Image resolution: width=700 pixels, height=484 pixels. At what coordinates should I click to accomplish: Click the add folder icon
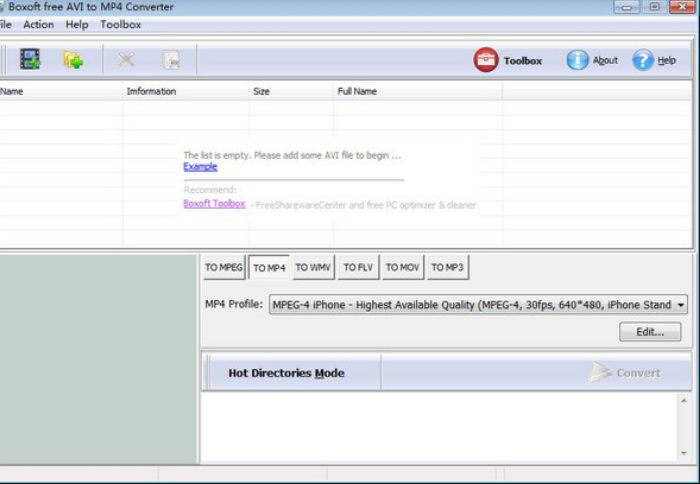73,59
